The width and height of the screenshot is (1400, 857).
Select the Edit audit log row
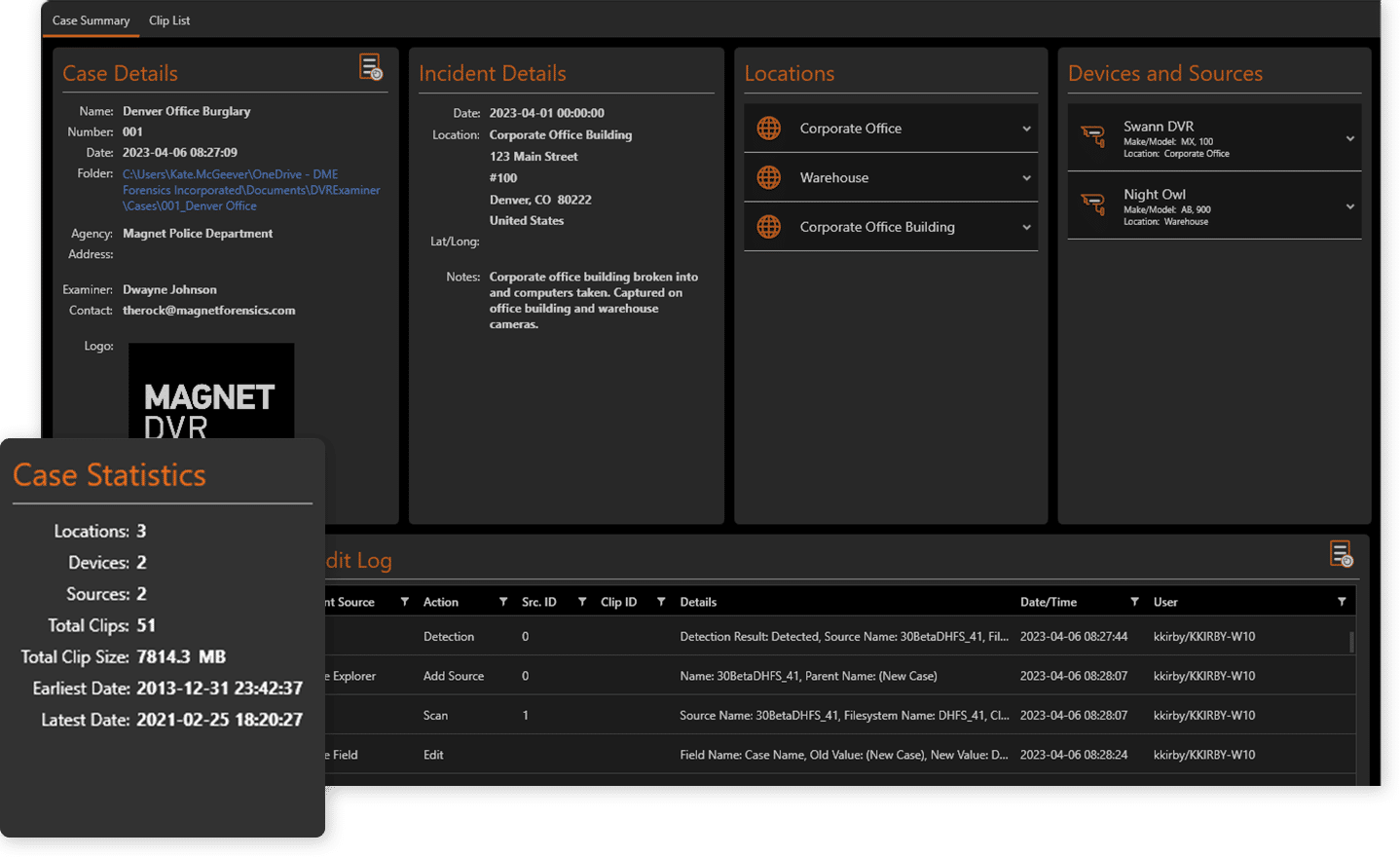[839, 755]
